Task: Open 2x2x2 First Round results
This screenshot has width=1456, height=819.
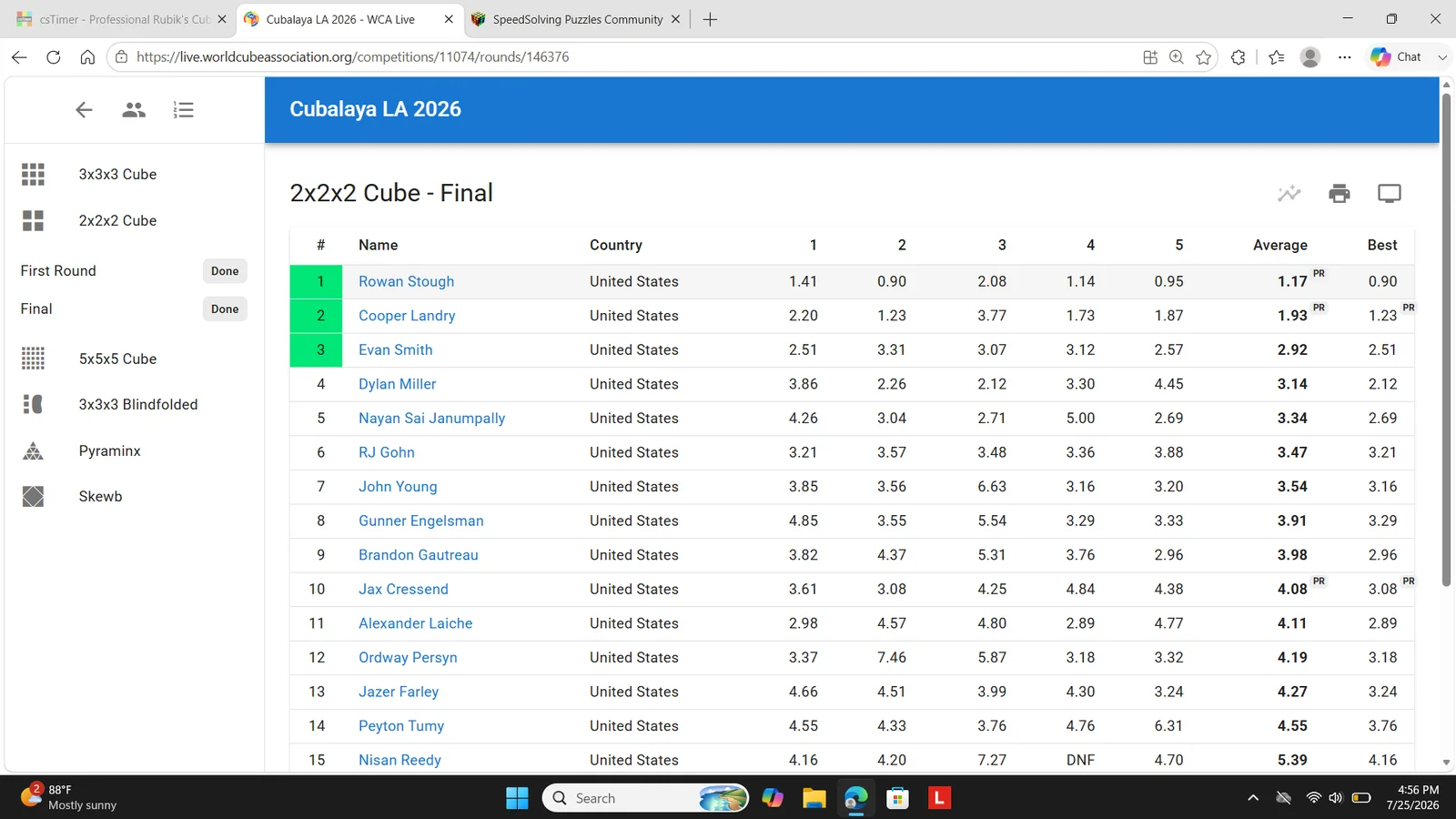Action: [134, 271]
